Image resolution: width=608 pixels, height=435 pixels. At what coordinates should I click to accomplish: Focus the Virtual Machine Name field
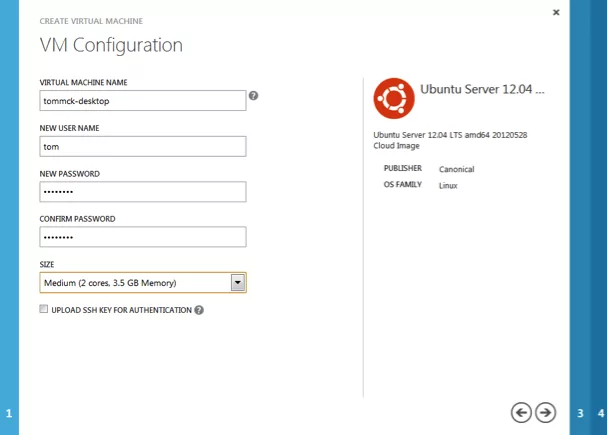(143, 101)
